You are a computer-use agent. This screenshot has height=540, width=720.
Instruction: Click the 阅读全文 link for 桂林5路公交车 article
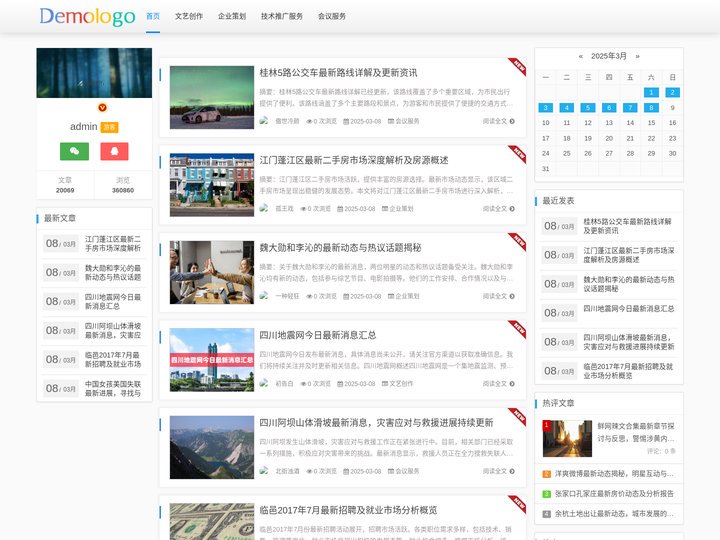pos(498,121)
